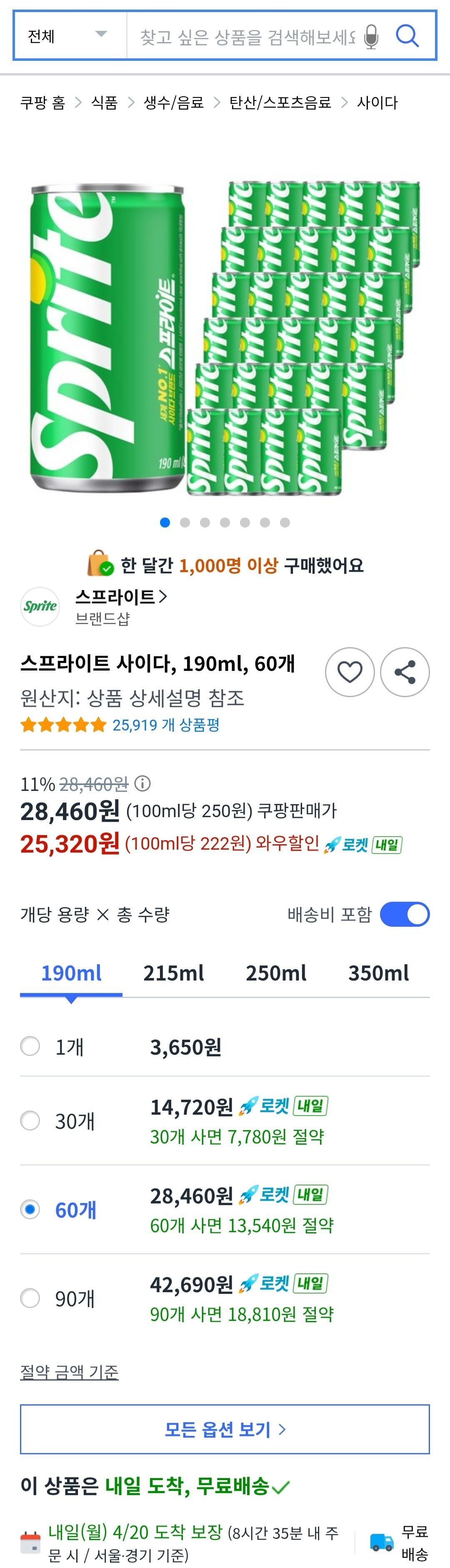Expand 모든 옵션 보기 options

click(x=225, y=1428)
